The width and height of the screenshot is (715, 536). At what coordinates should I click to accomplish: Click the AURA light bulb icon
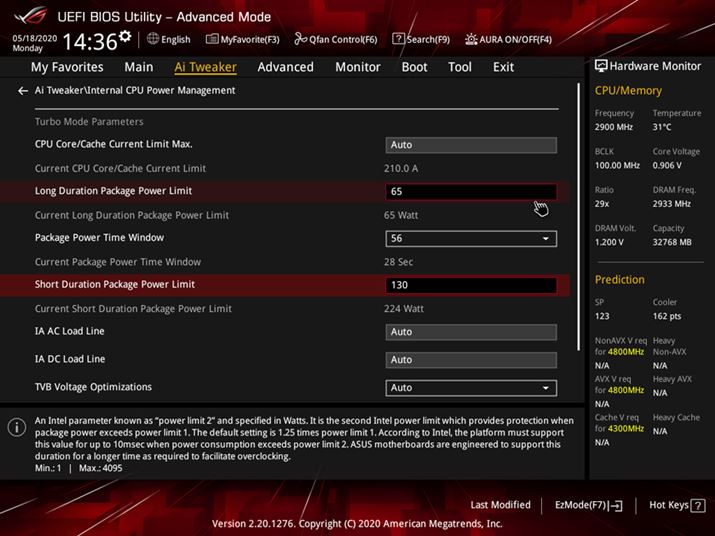coord(471,39)
